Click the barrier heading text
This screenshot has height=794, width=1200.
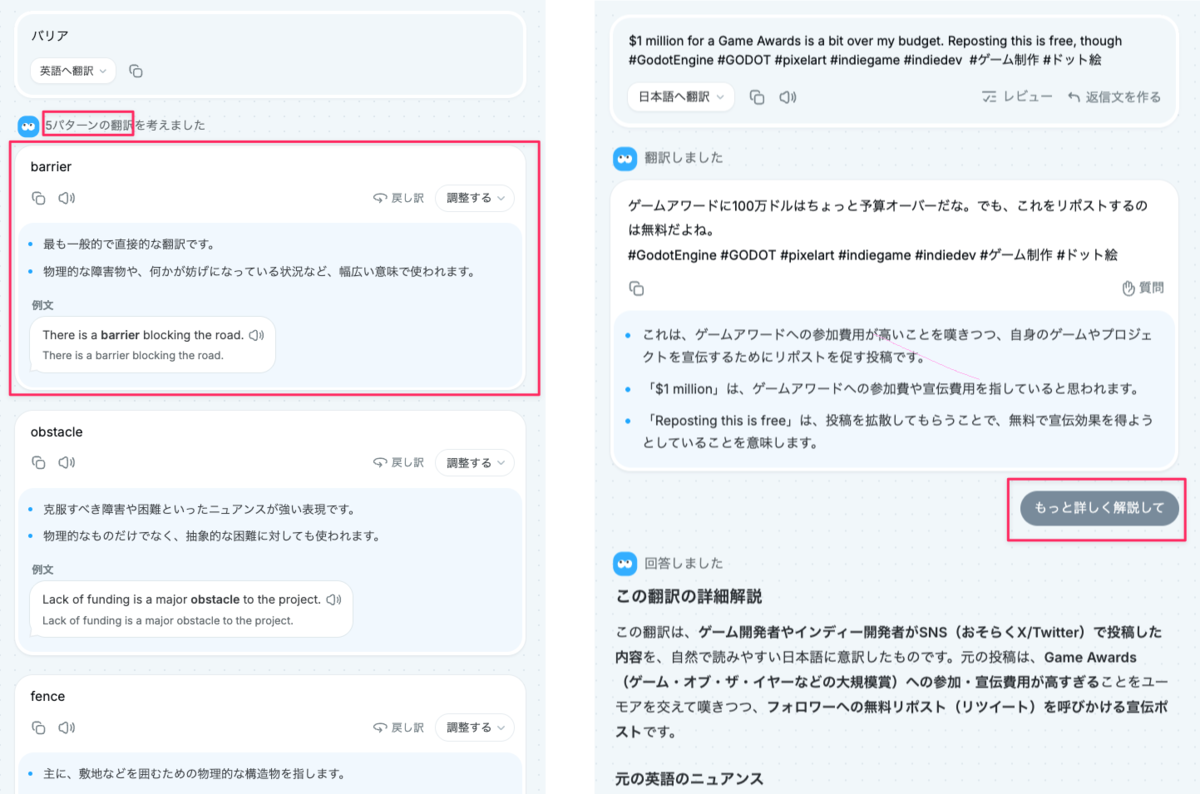[51, 167]
